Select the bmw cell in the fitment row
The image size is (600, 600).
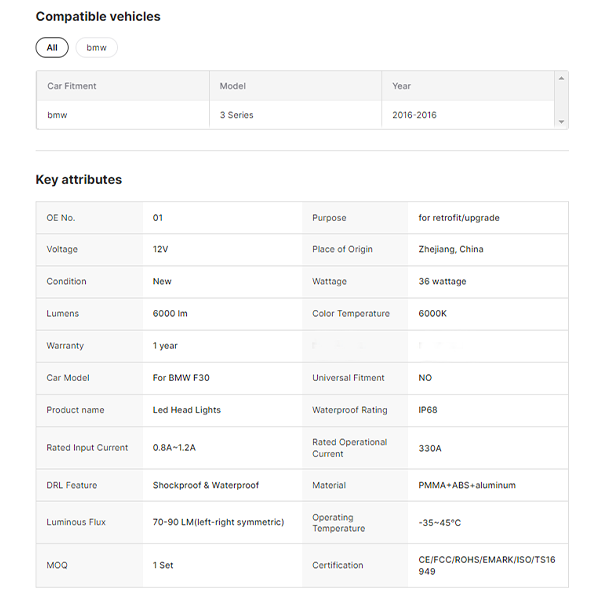coord(58,115)
